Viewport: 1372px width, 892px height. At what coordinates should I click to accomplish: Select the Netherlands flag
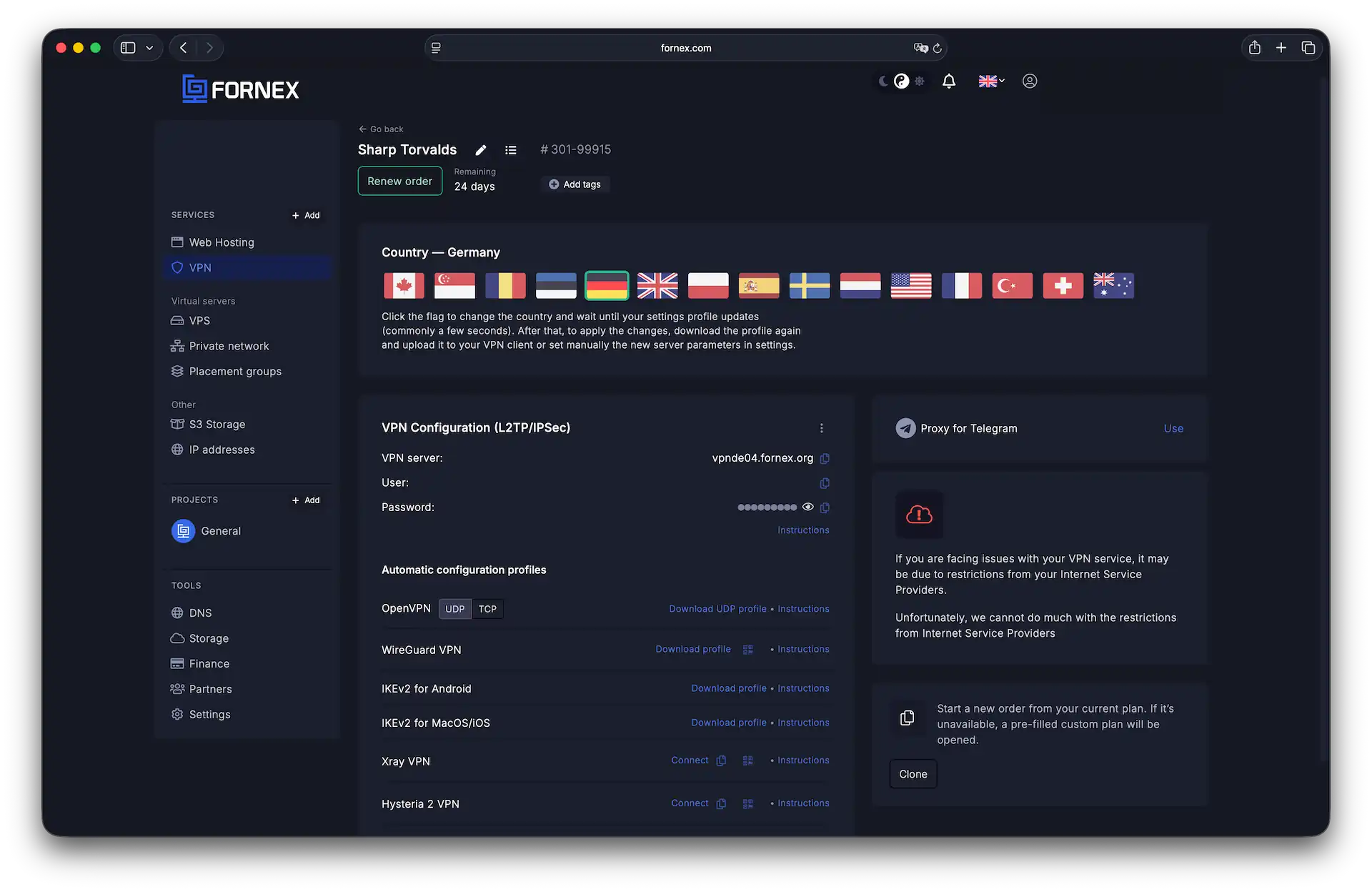(860, 286)
